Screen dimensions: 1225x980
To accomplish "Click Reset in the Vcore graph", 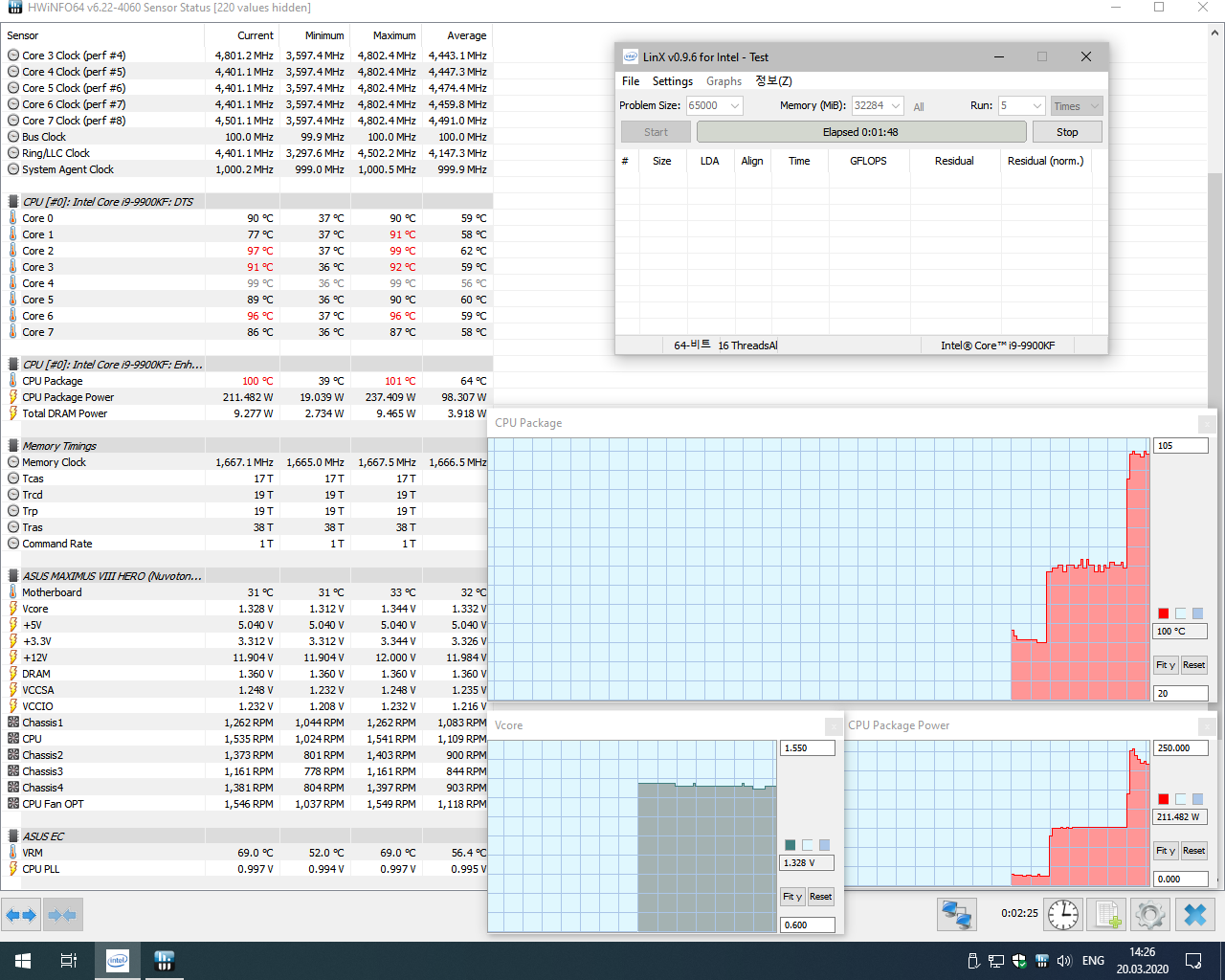I will pos(820,897).
